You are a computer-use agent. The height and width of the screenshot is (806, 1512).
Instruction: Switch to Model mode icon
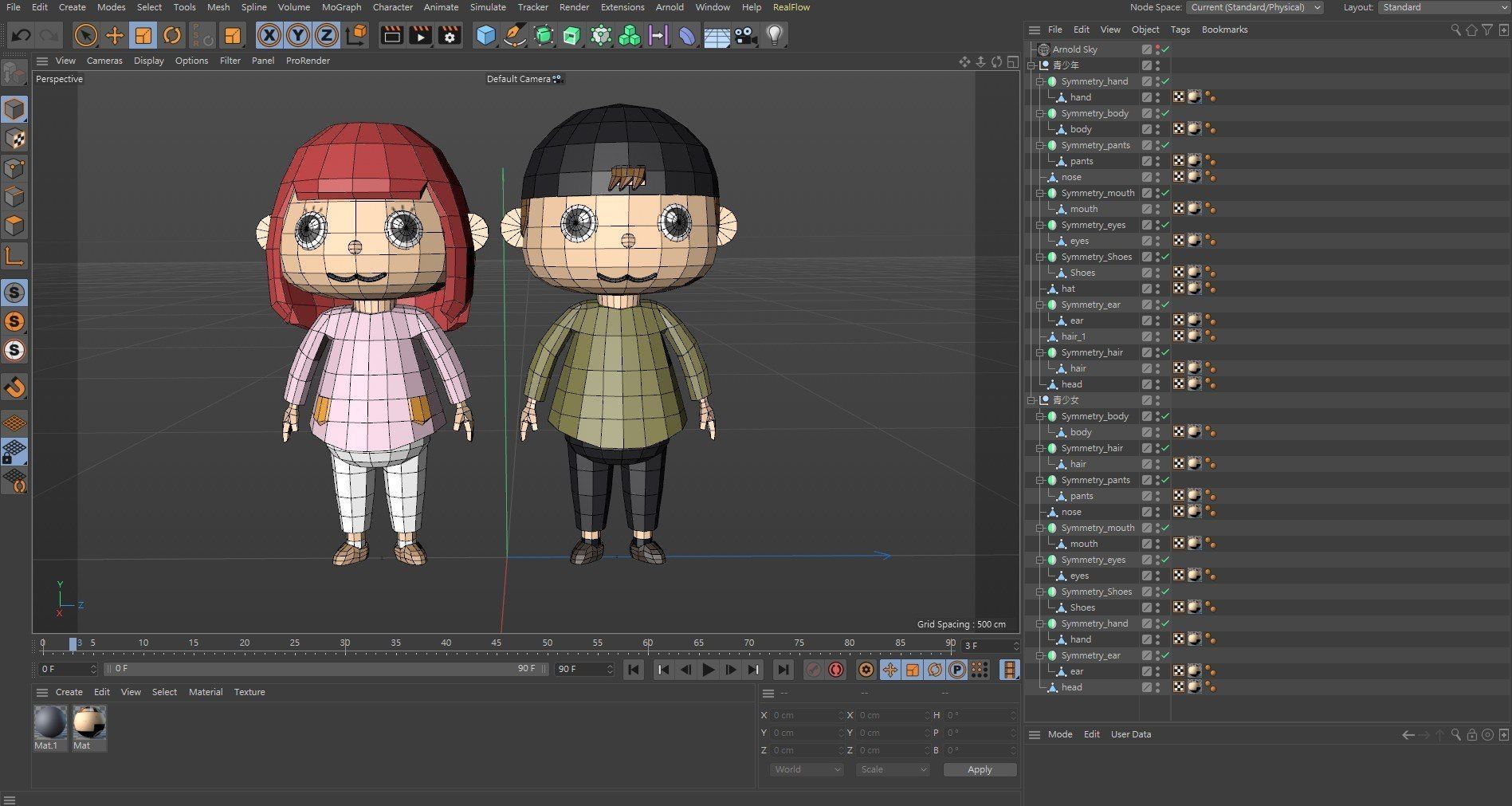click(x=14, y=109)
